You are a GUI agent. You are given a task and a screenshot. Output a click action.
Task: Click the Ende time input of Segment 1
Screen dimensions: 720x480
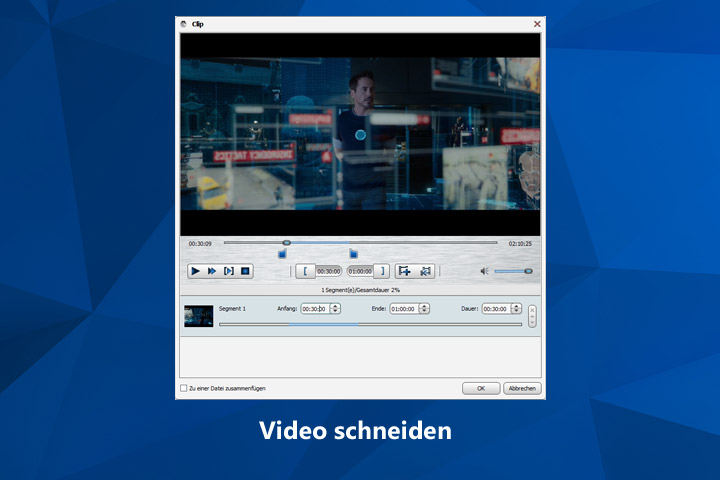tap(405, 309)
